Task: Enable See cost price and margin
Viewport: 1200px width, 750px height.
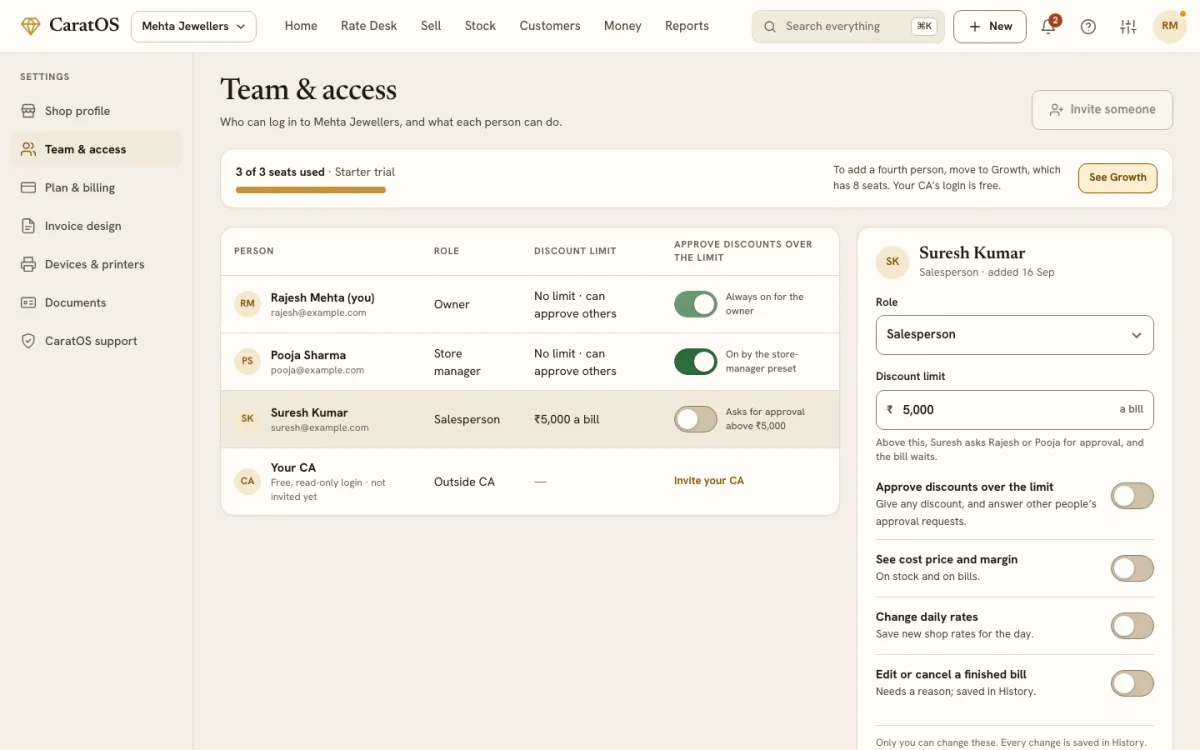Action: tap(1132, 569)
